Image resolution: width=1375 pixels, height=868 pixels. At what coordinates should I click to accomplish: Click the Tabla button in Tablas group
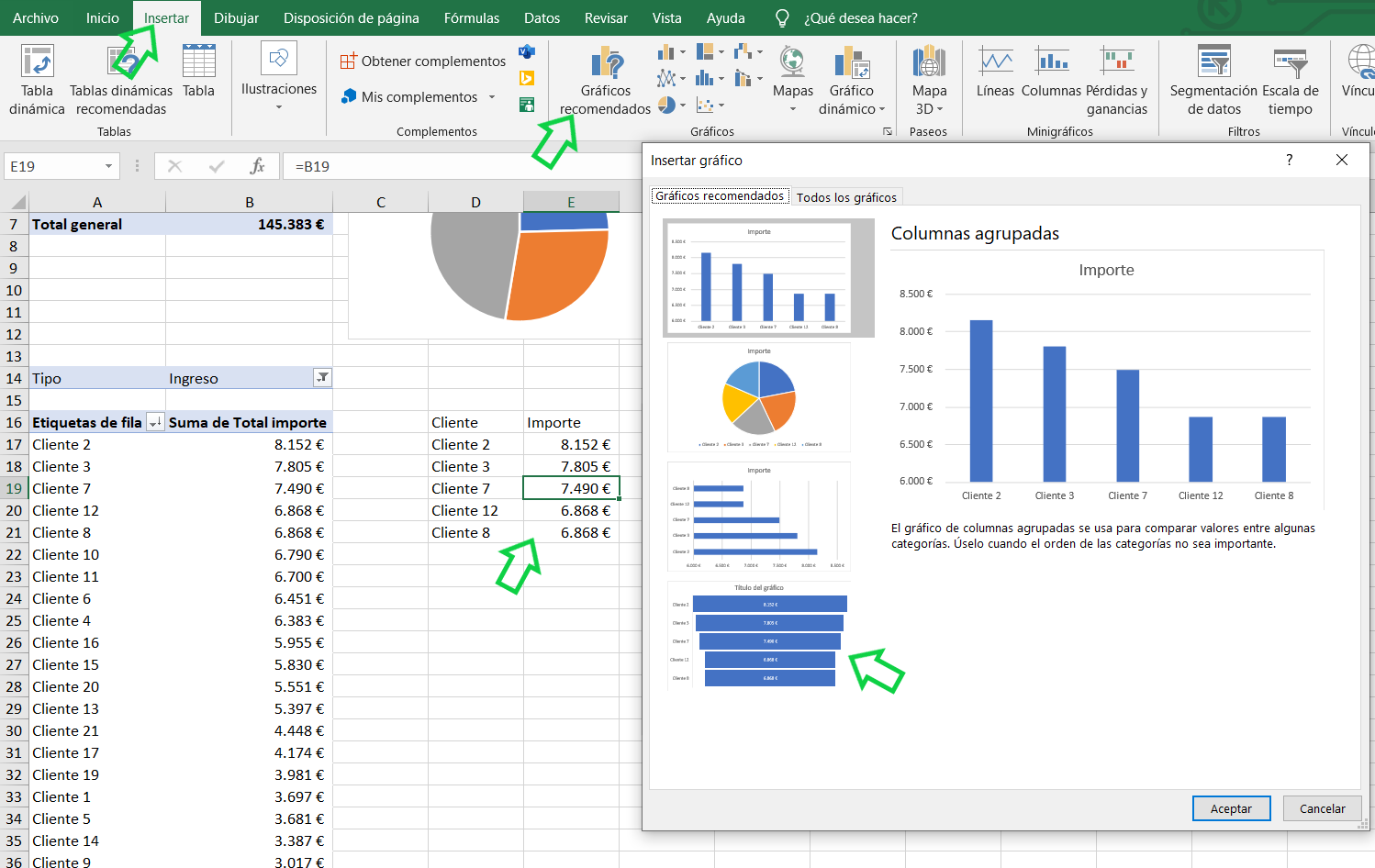(x=198, y=72)
